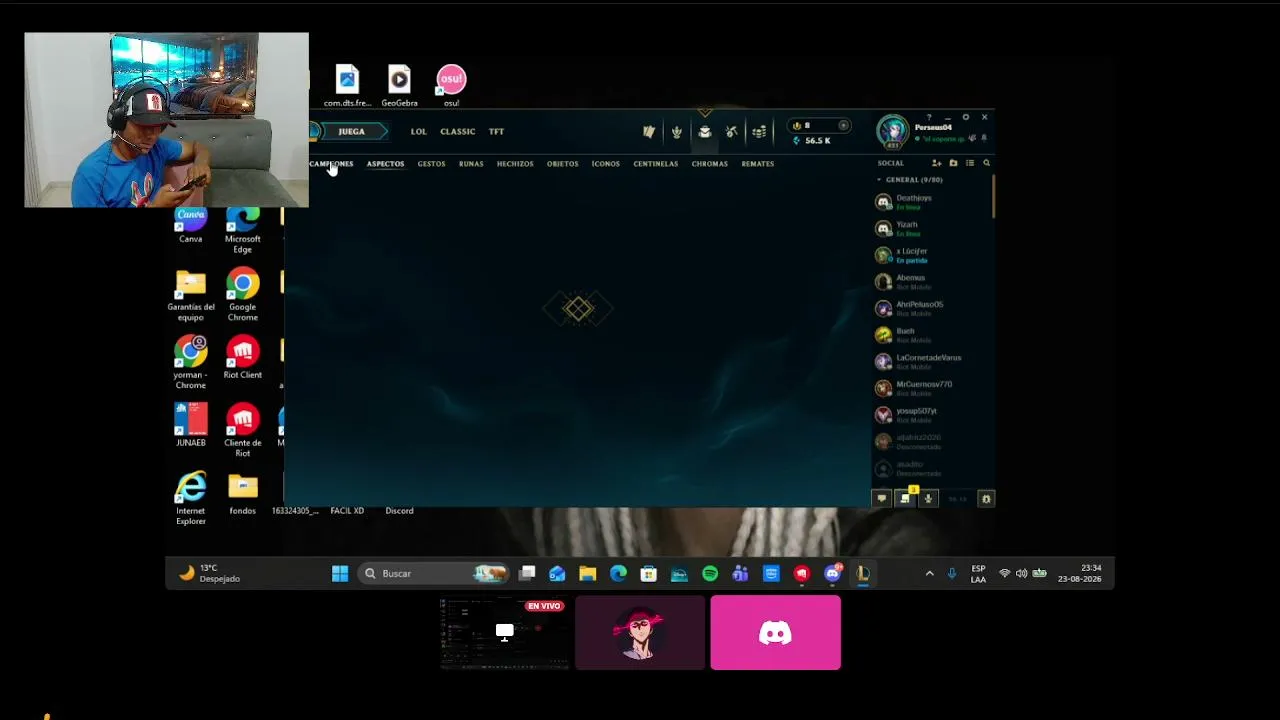Open the store coins icon

pos(759,132)
